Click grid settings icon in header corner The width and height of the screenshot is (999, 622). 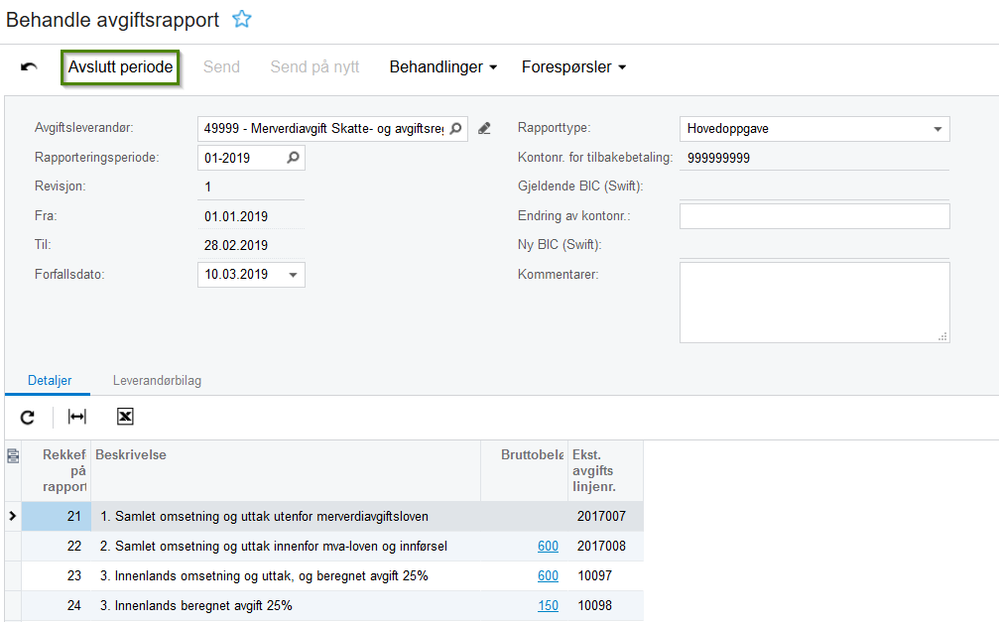12,456
